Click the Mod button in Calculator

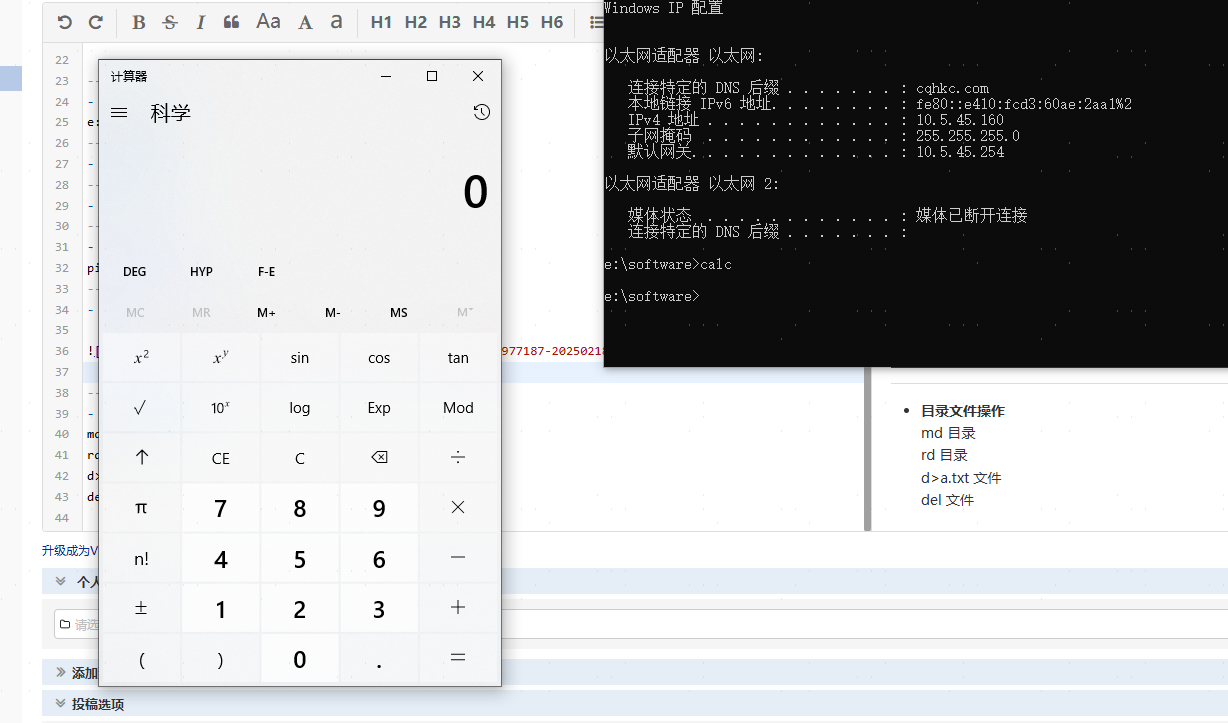(458, 408)
